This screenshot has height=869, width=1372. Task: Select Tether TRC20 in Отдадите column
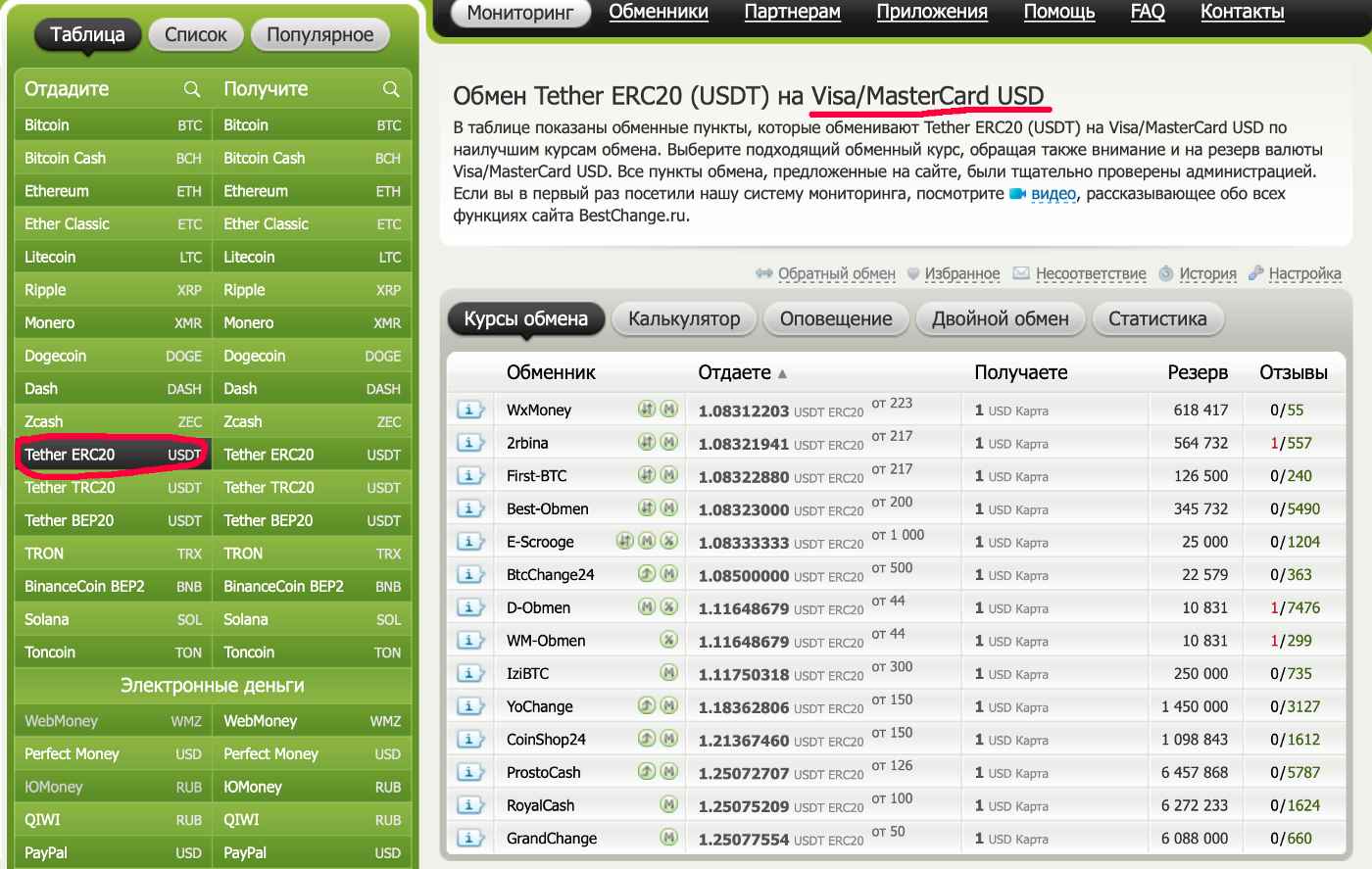click(114, 488)
